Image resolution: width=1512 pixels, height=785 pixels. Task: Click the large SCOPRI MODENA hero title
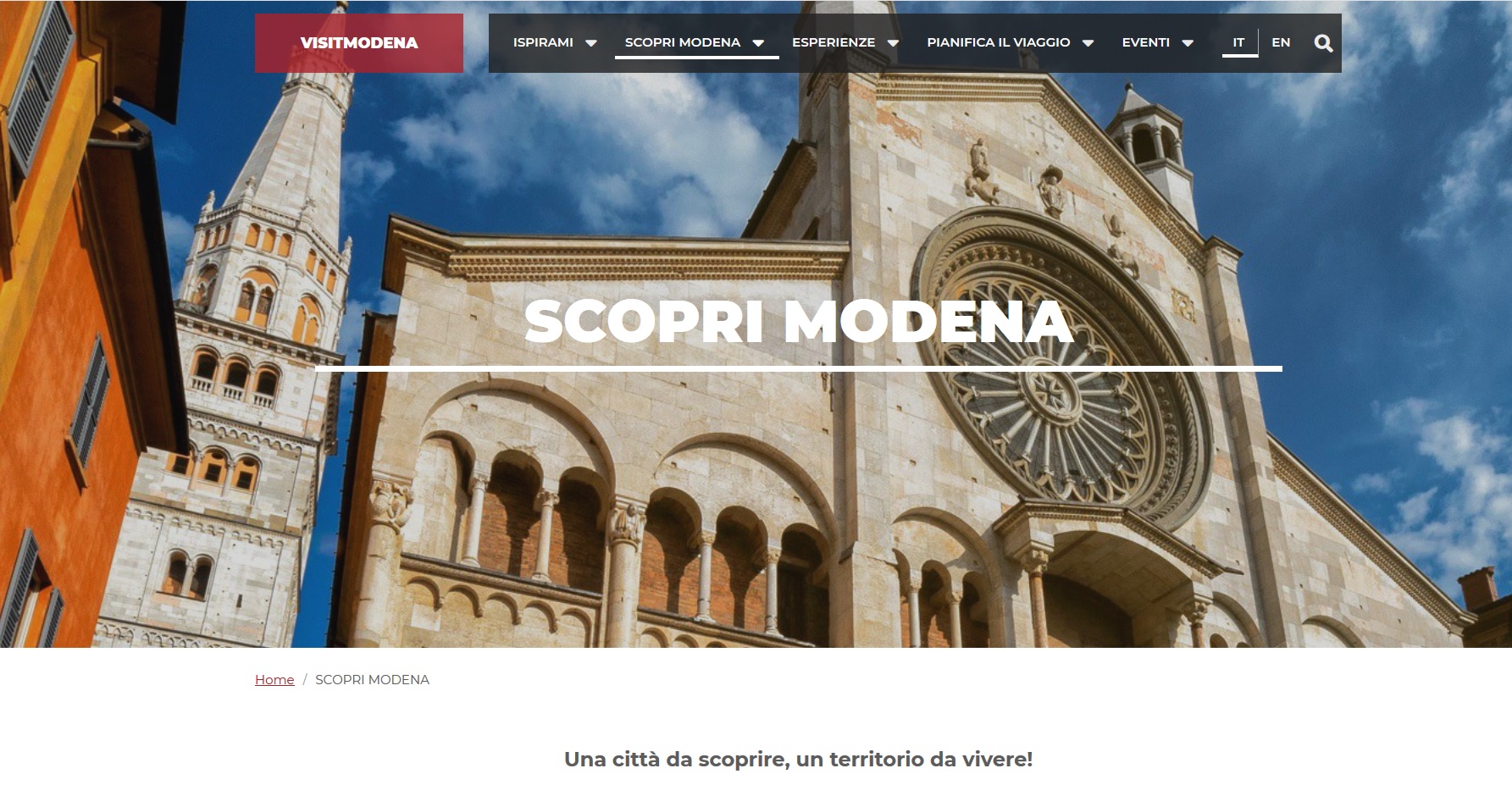click(799, 322)
